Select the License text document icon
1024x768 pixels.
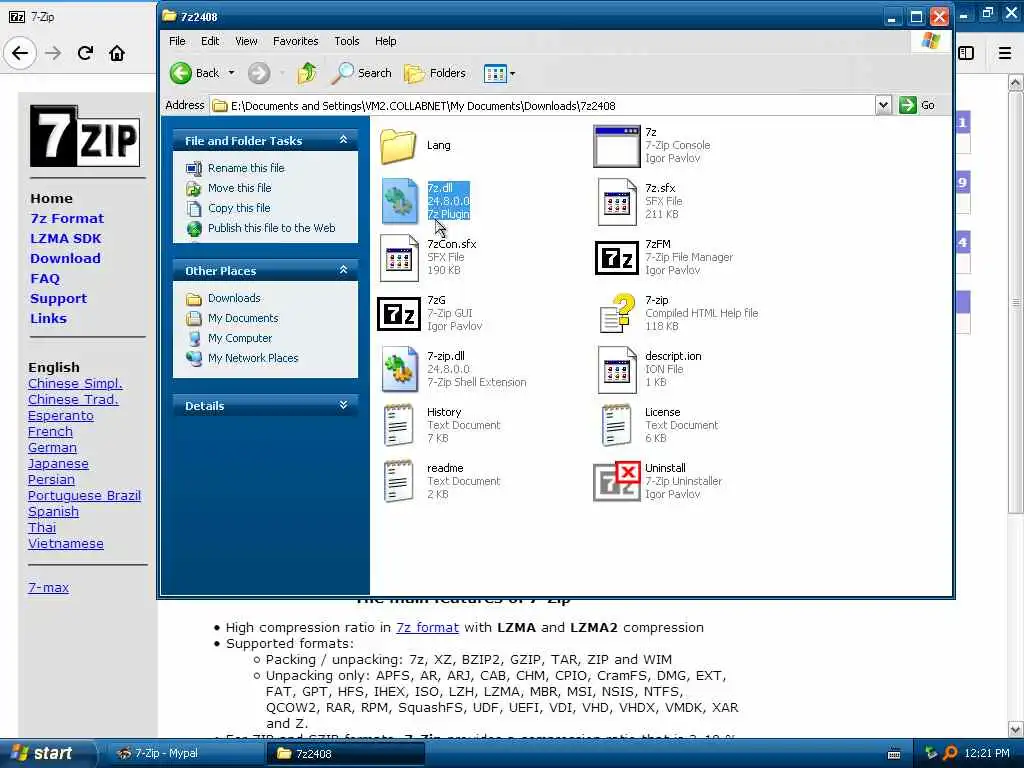616,425
